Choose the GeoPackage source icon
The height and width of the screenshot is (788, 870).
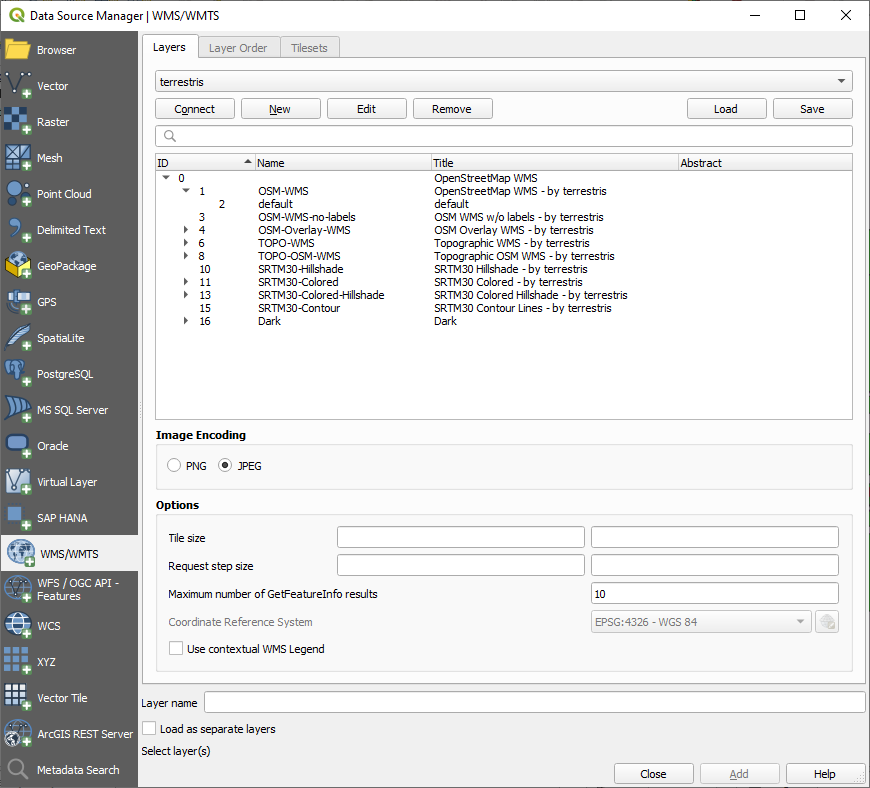click(19, 266)
